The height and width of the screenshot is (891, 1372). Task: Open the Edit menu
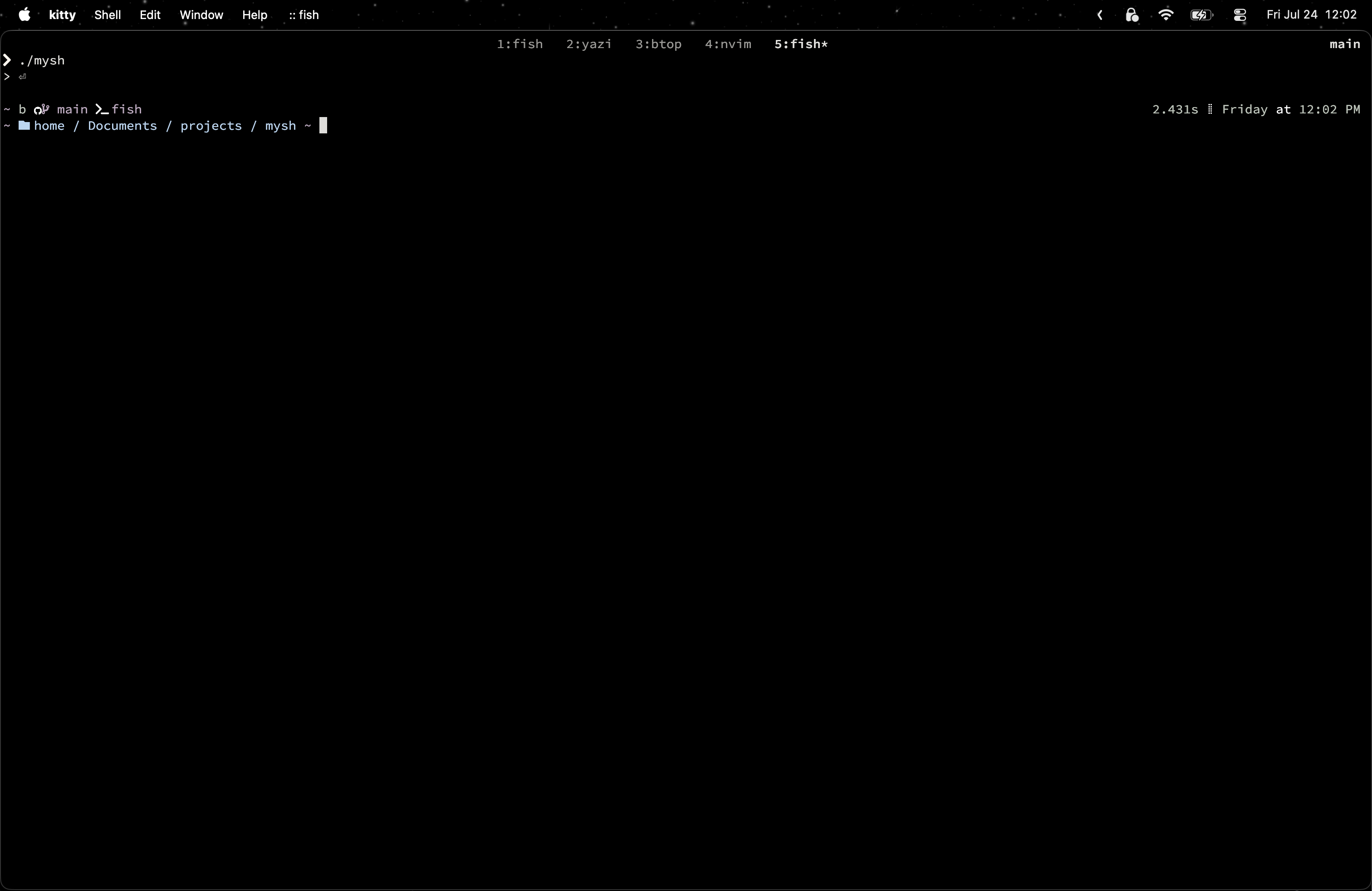(150, 15)
